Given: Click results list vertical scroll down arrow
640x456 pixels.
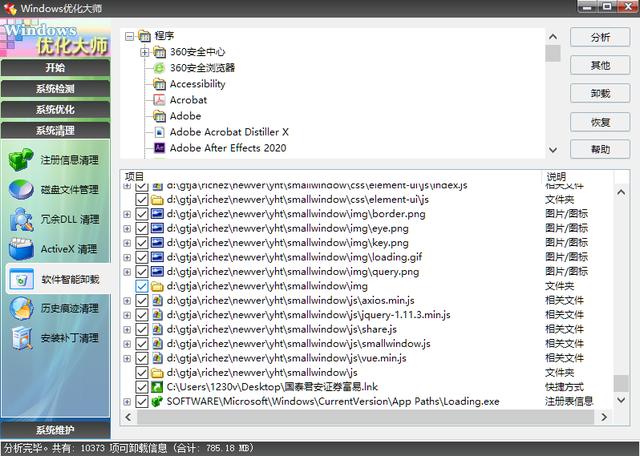Looking at the screenshot, I should 621,400.
